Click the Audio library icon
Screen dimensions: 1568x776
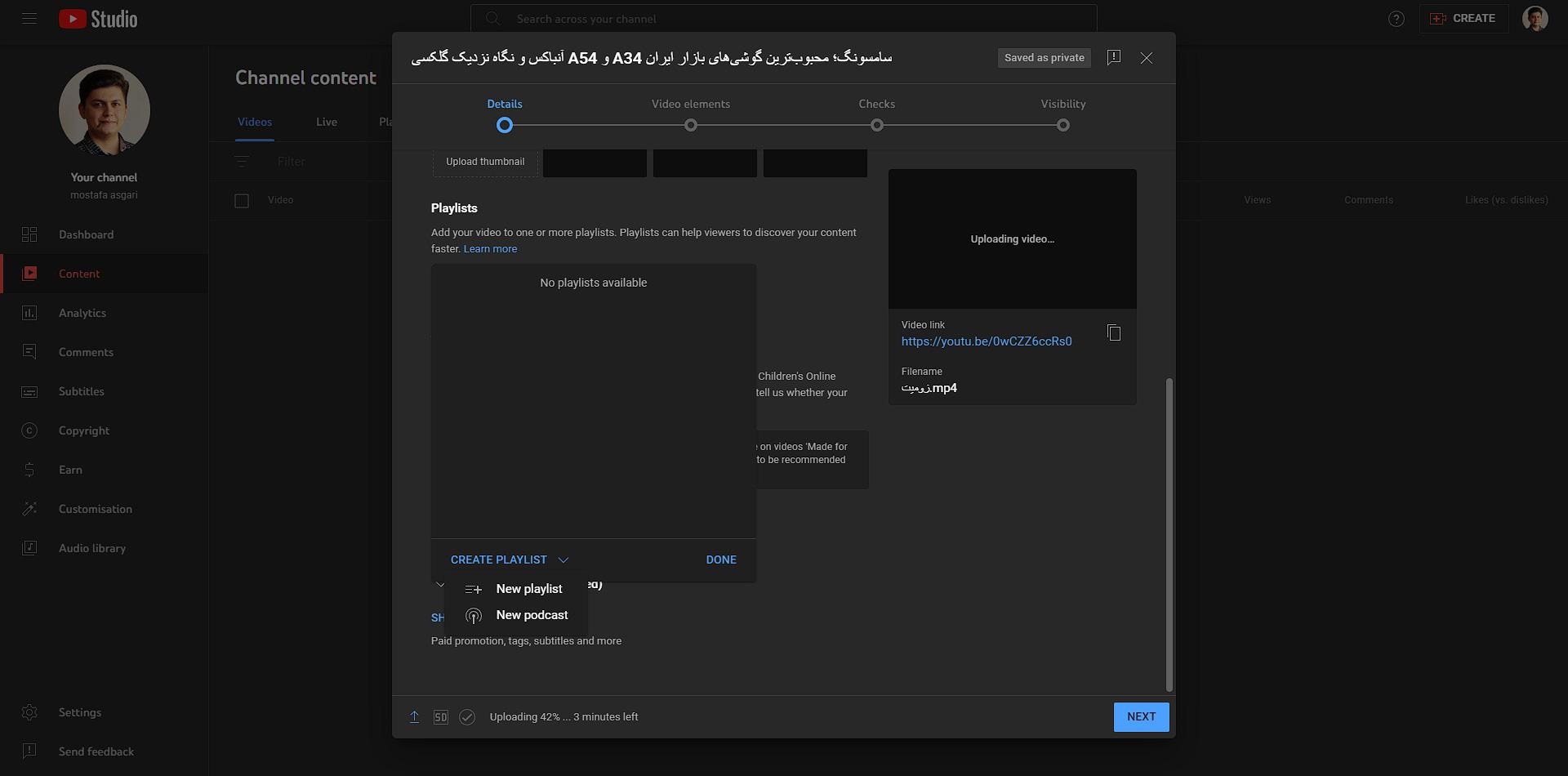[x=29, y=548]
